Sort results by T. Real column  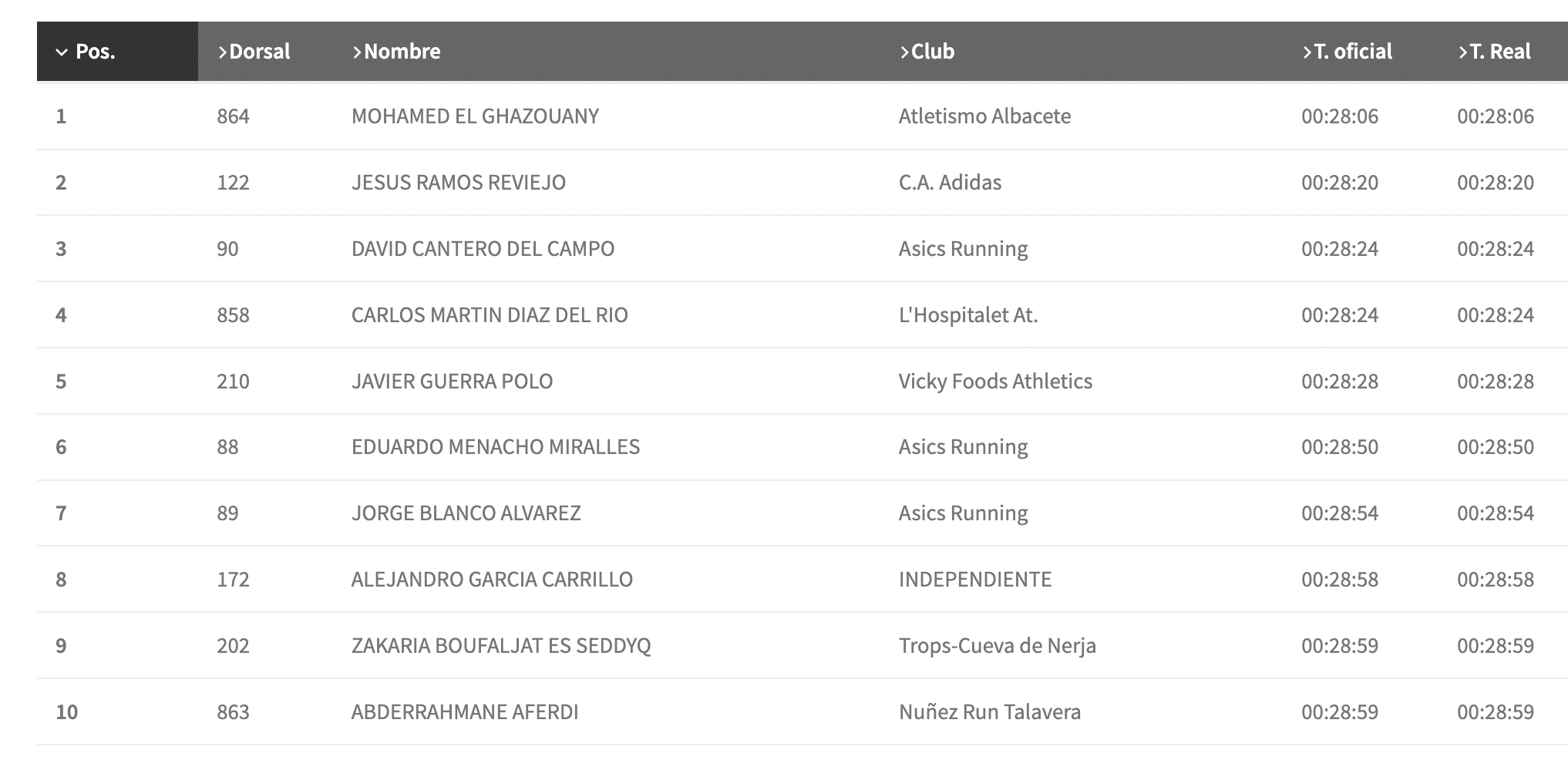pyautogui.click(x=1494, y=52)
